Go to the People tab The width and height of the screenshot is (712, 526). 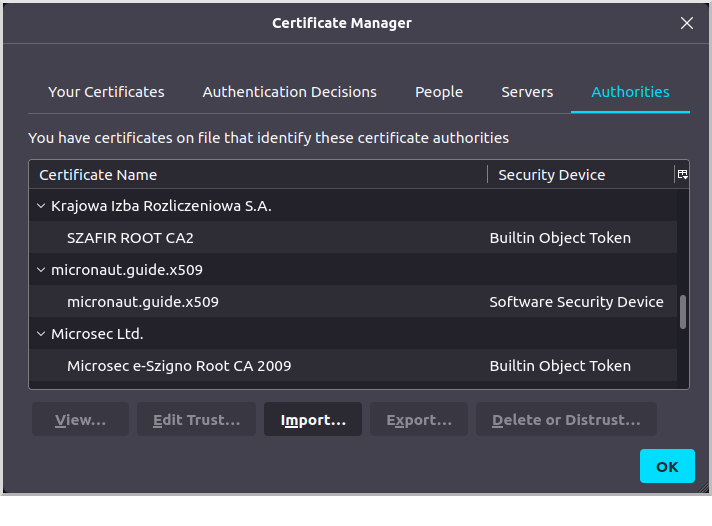tap(439, 92)
